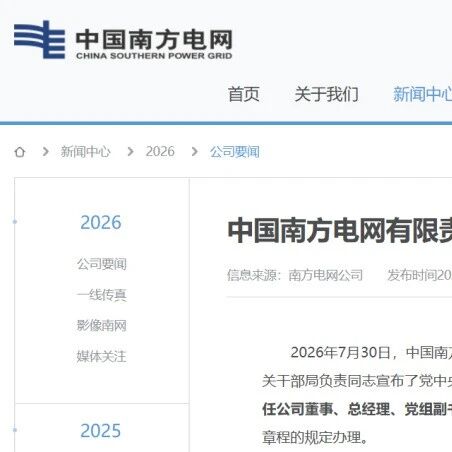Click the China Southern Power Grid logo

[x=123, y=40]
